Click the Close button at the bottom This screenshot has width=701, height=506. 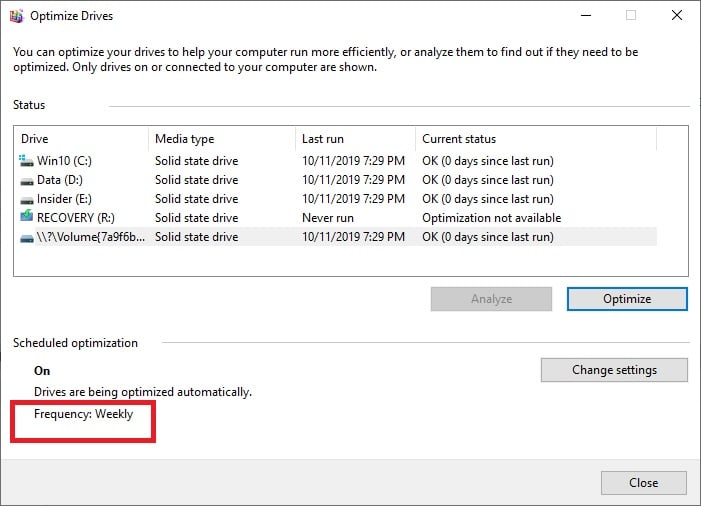[643, 483]
